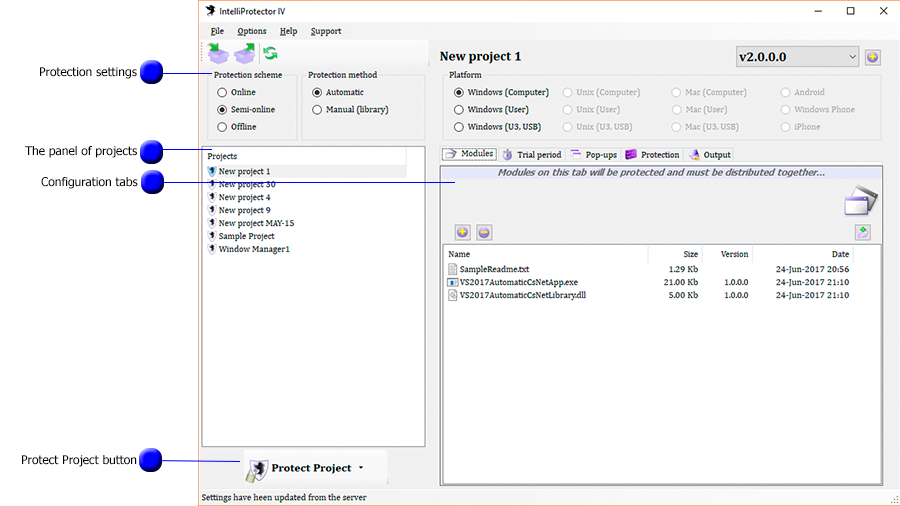Click the 5.00 Kb size cell
This screenshot has height=506, width=900.
[683, 295]
